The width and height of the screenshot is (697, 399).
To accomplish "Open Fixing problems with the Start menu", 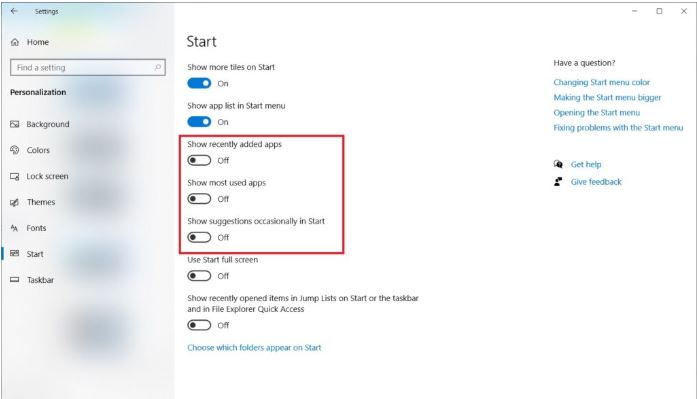I will tap(618, 128).
